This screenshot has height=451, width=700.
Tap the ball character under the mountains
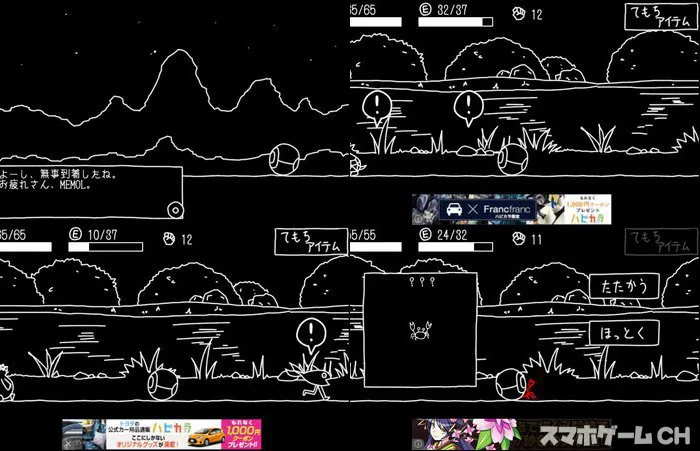[284, 159]
